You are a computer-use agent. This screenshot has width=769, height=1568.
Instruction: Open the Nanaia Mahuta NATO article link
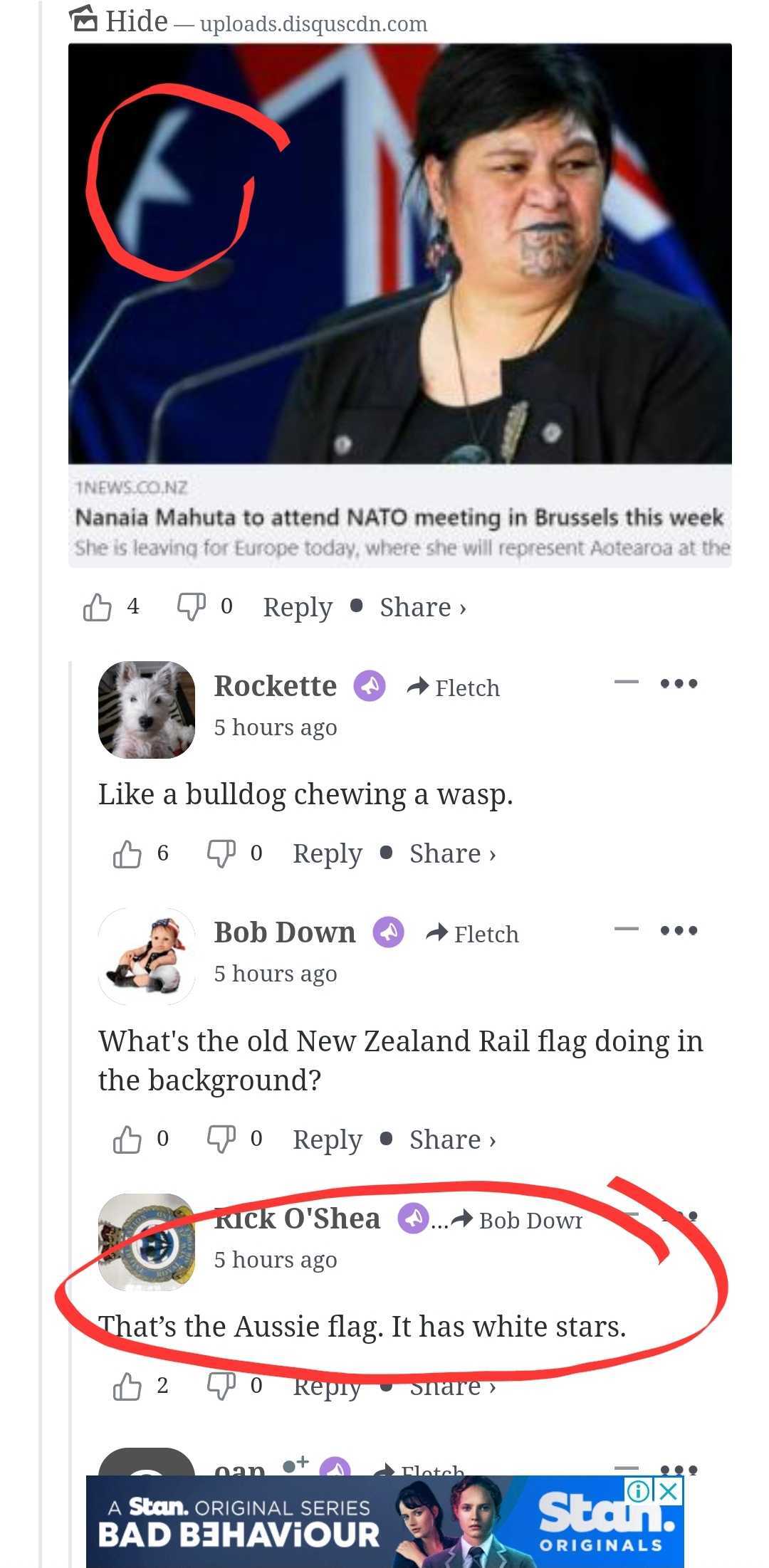(x=399, y=517)
